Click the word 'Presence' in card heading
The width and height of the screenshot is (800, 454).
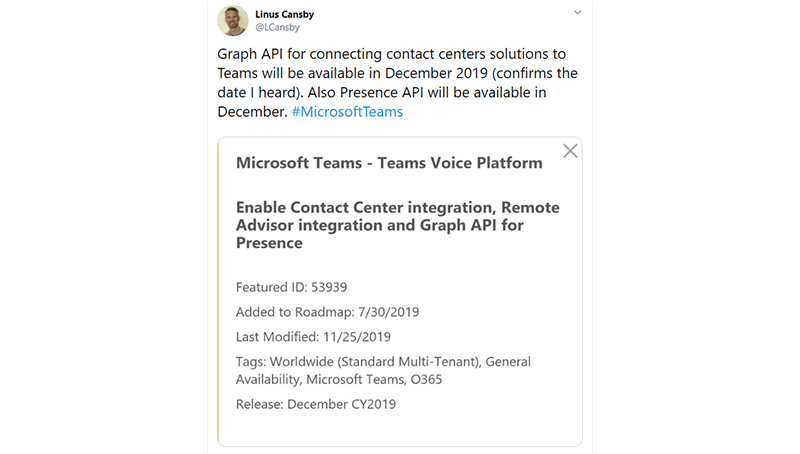[269, 243]
